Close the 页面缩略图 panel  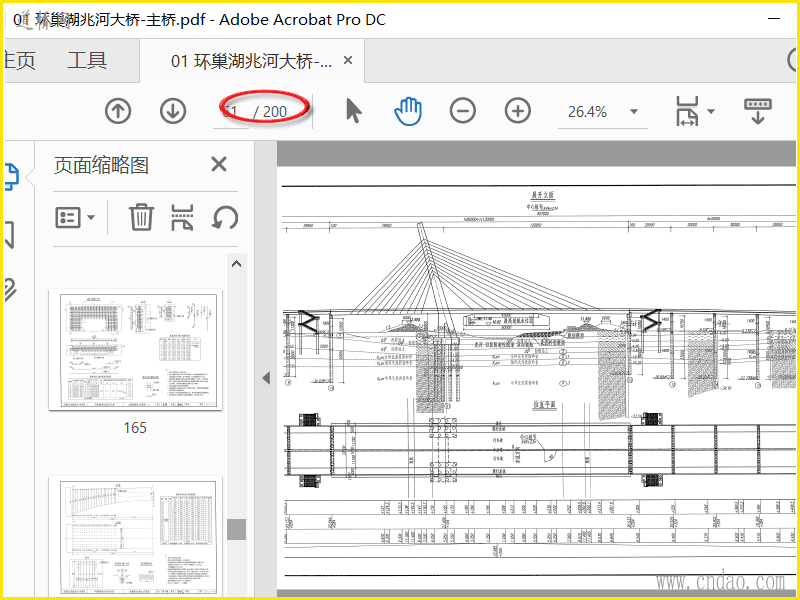click(219, 164)
